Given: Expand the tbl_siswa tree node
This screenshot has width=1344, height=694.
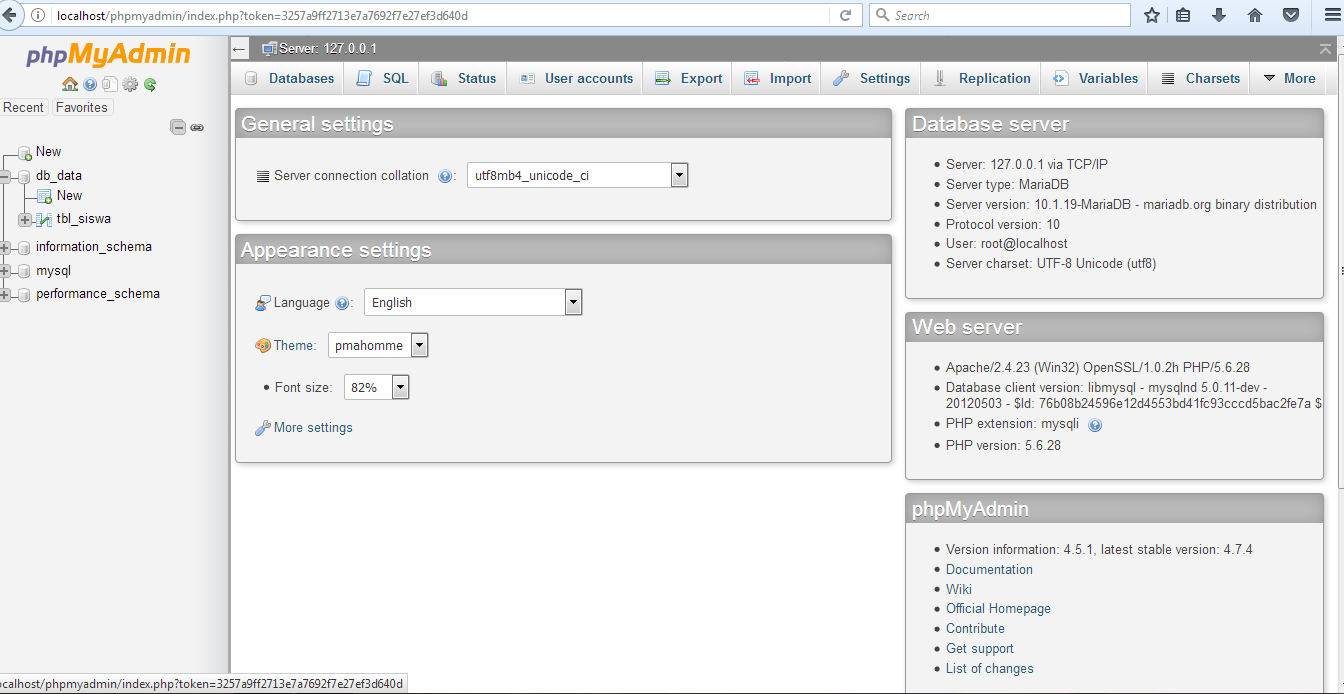Looking at the screenshot, I should coord(25,219).
